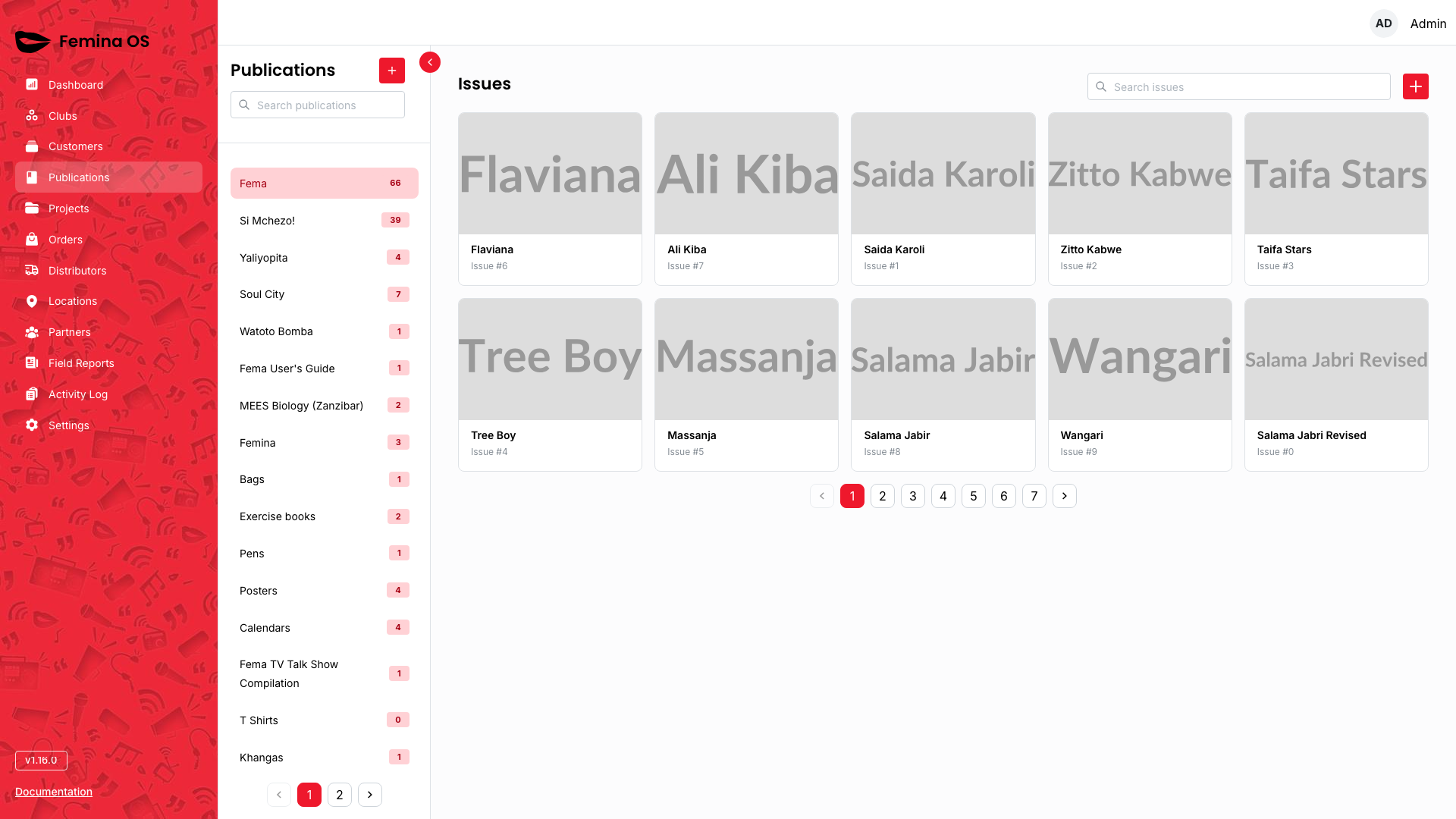Open the Documentation link
This screenshot has width=1456, height=819.
54,792
